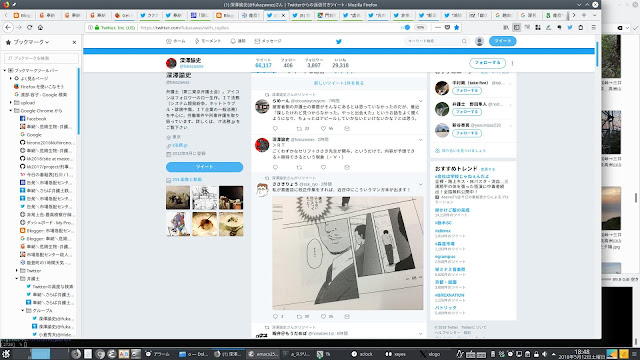This screenshot has height=360, width=640.
Task: Click the volume icon in system tray
Action: (x=544, y=354)
